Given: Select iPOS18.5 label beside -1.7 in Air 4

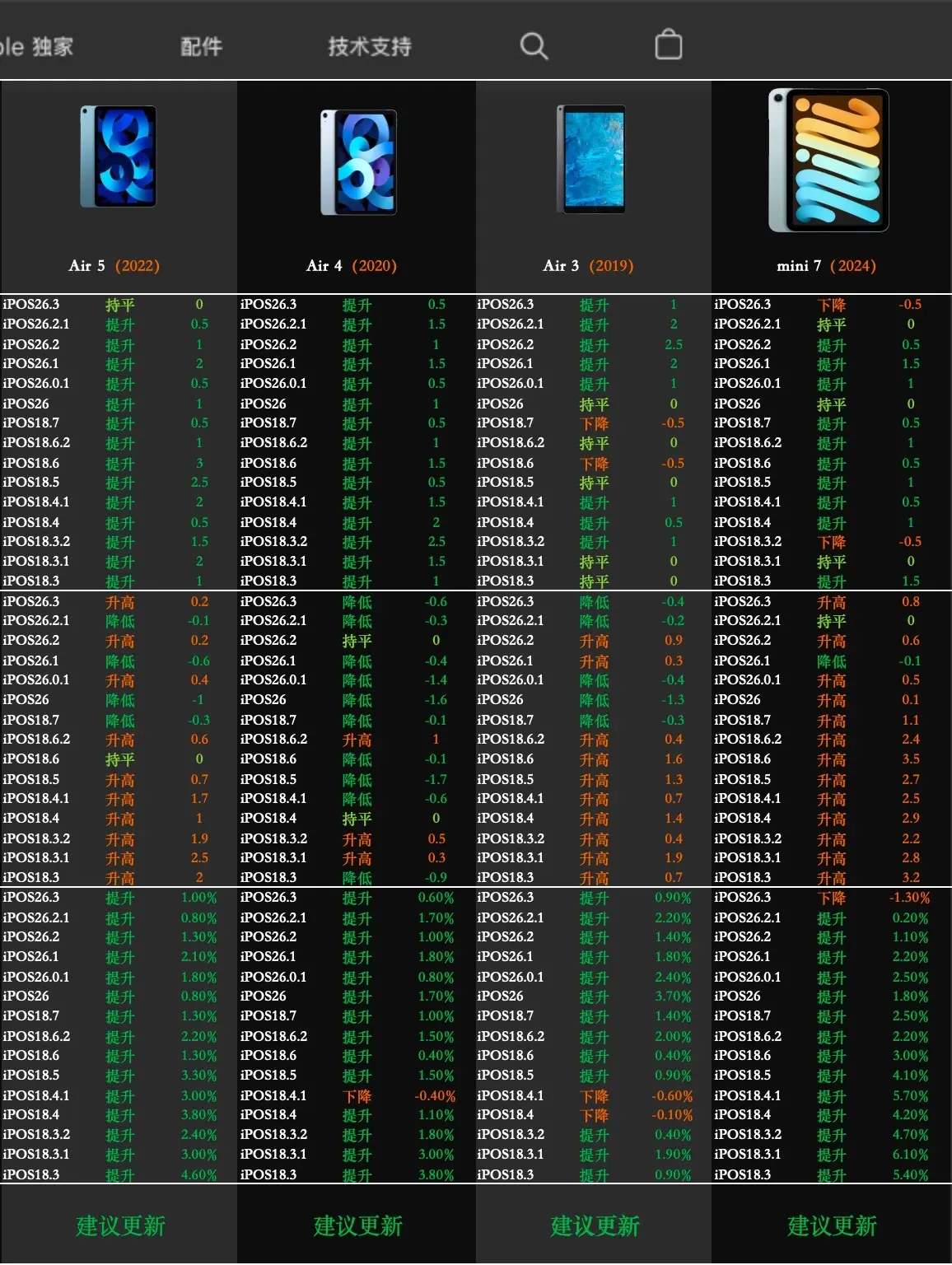Looking at the screenshot, I should [268, 779].
